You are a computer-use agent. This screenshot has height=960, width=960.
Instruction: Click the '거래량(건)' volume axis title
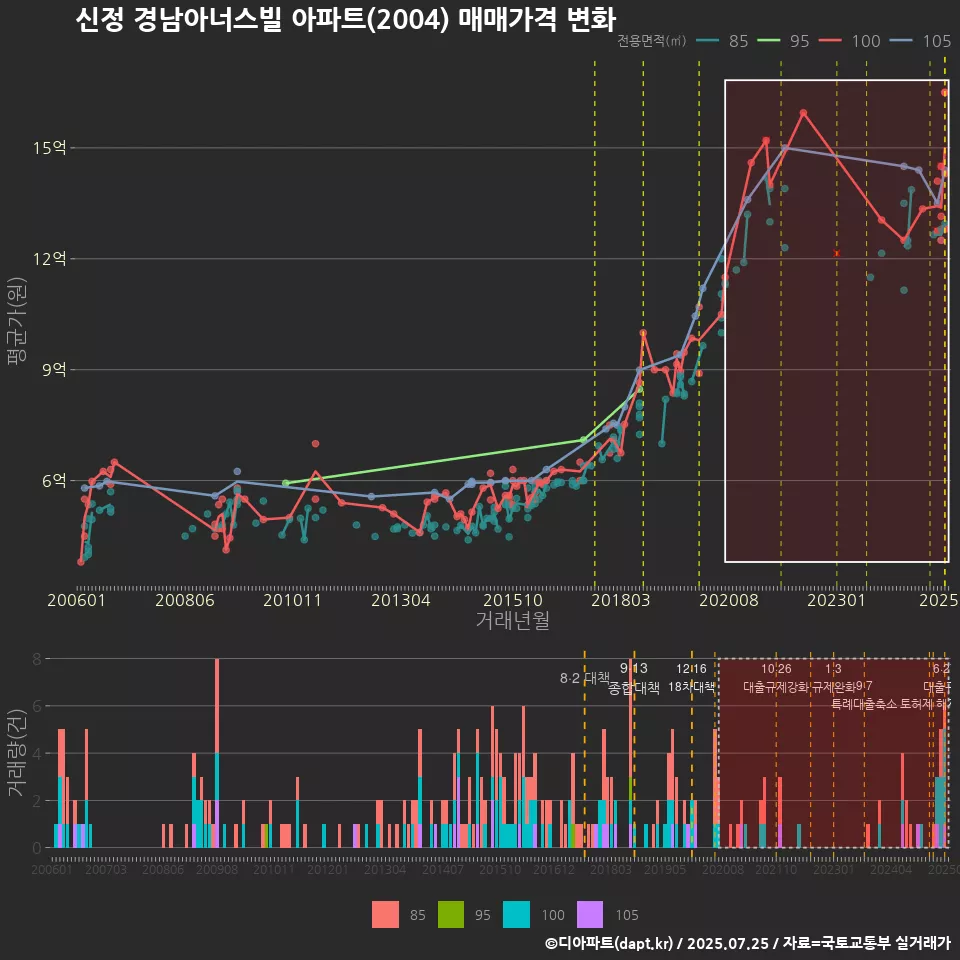pos(17,752)
